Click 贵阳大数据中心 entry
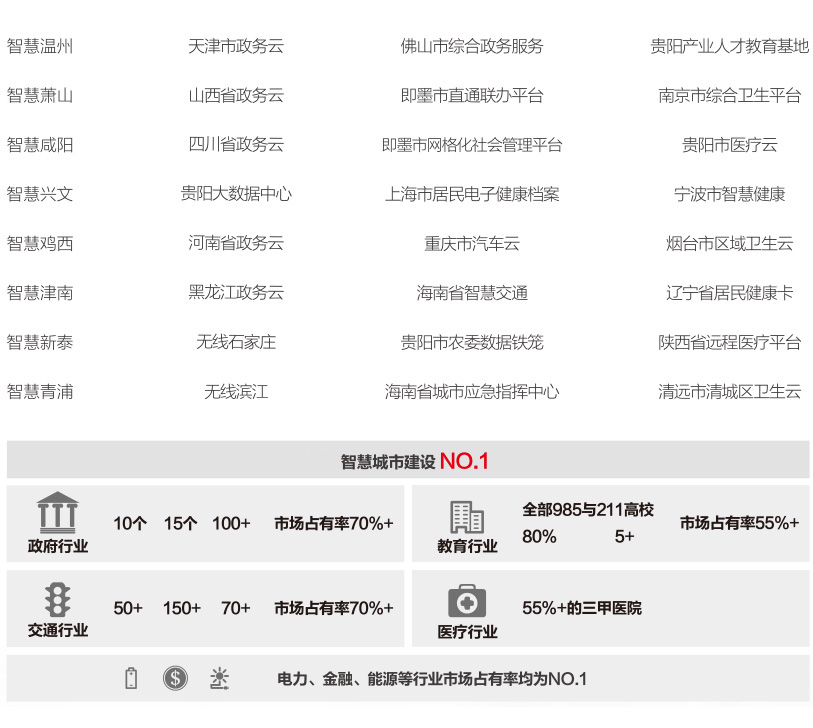This screenshot has height=728, width=813. click(236, 194)
